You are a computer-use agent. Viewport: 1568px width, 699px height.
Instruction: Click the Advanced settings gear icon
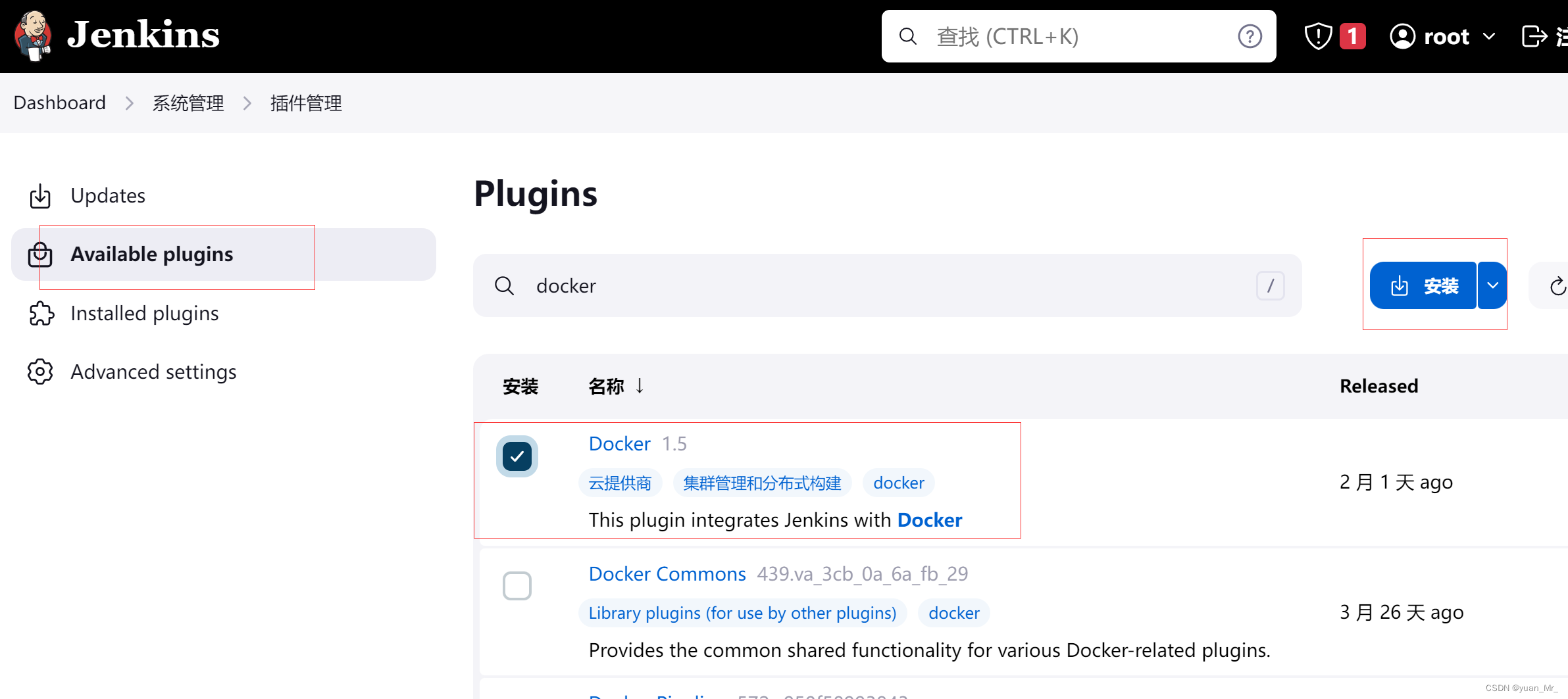(40, 372)
